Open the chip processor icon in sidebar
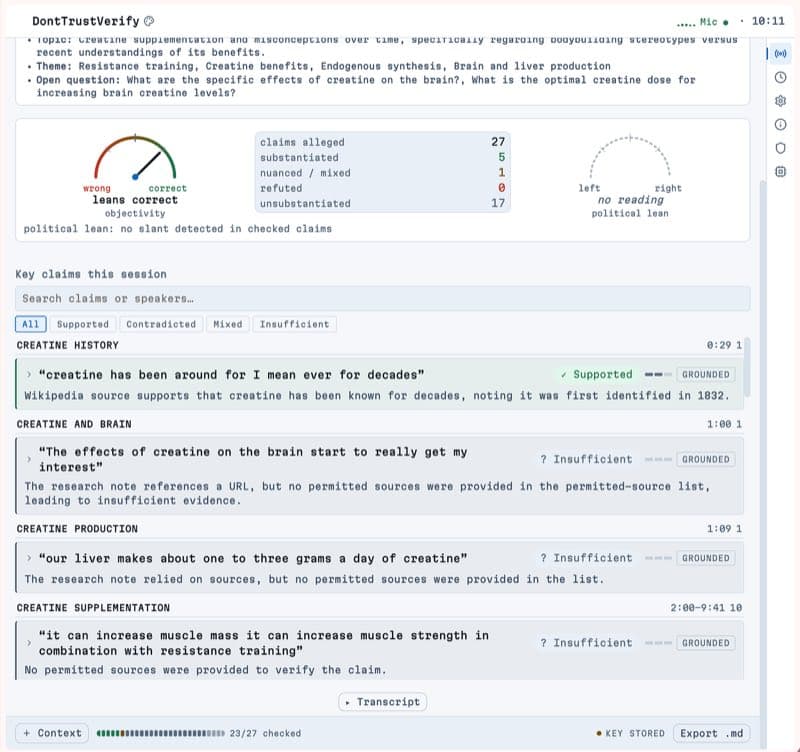 tap(780, 171)
